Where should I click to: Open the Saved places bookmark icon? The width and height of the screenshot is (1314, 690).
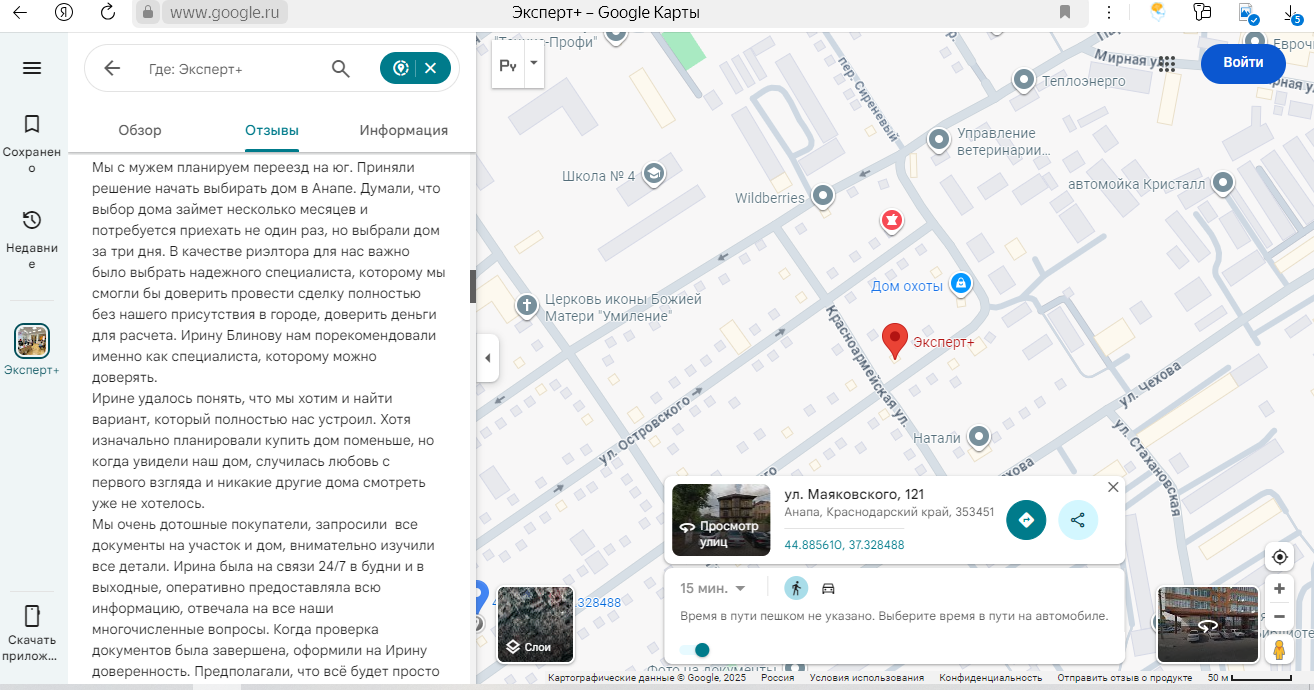click(32, 124)
